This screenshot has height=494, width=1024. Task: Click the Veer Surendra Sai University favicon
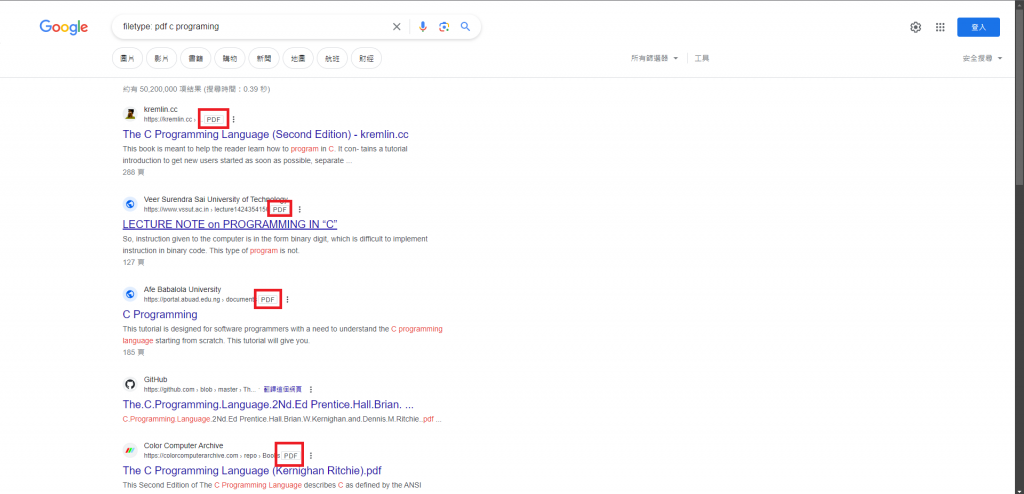coord(130,204)
